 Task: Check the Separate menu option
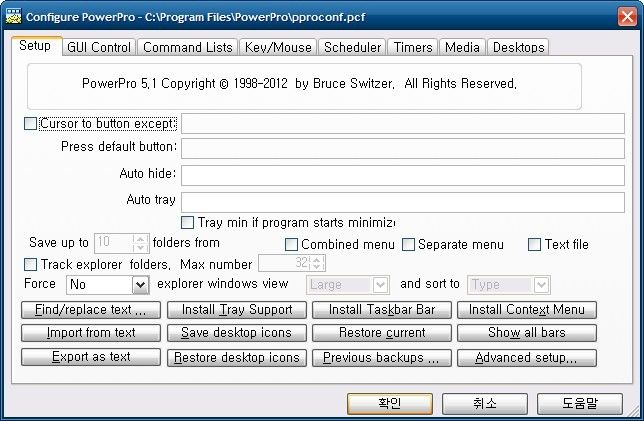coord(408,244)
